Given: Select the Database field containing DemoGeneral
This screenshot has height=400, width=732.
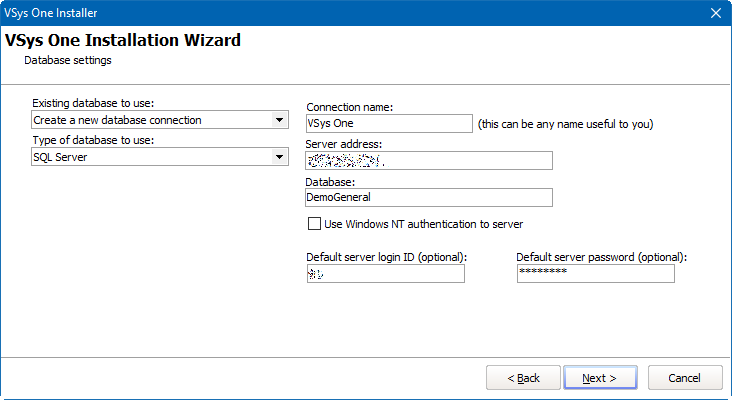Looking at the screenshot, I should point(429,197).
